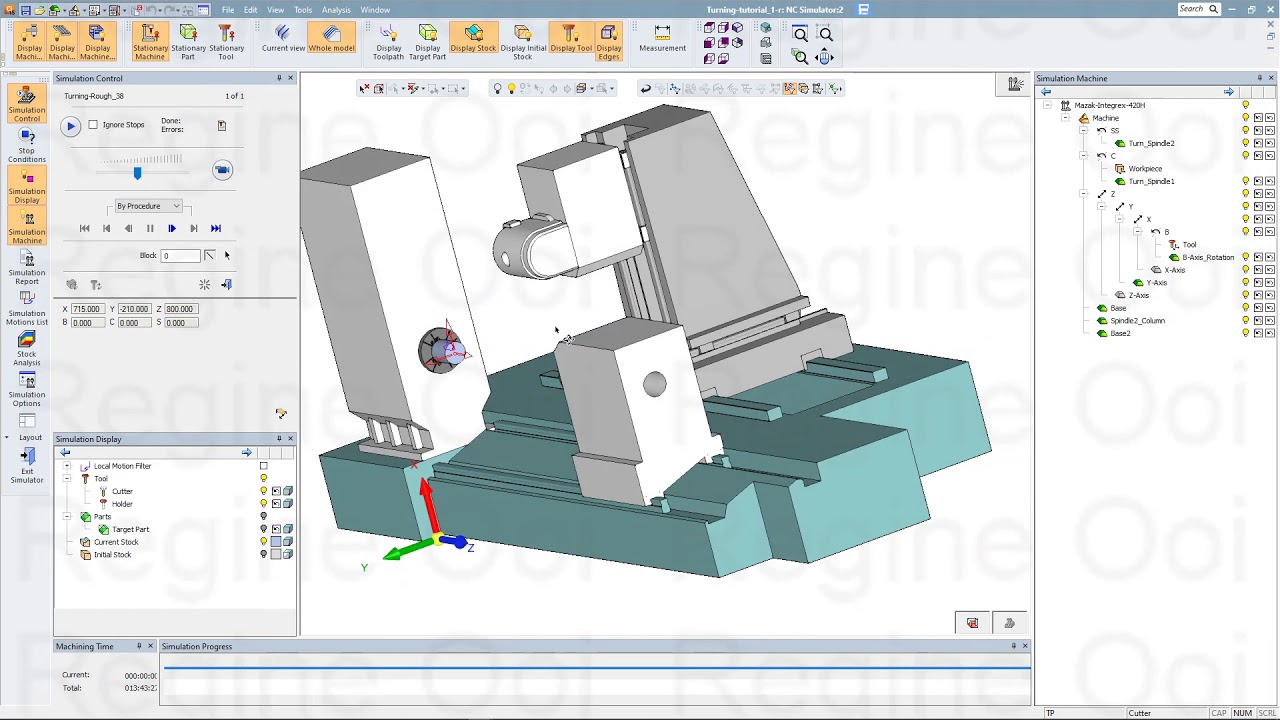Toggle Display Target Part
Screen dimensions: 1280x720
tap(427, 42)
